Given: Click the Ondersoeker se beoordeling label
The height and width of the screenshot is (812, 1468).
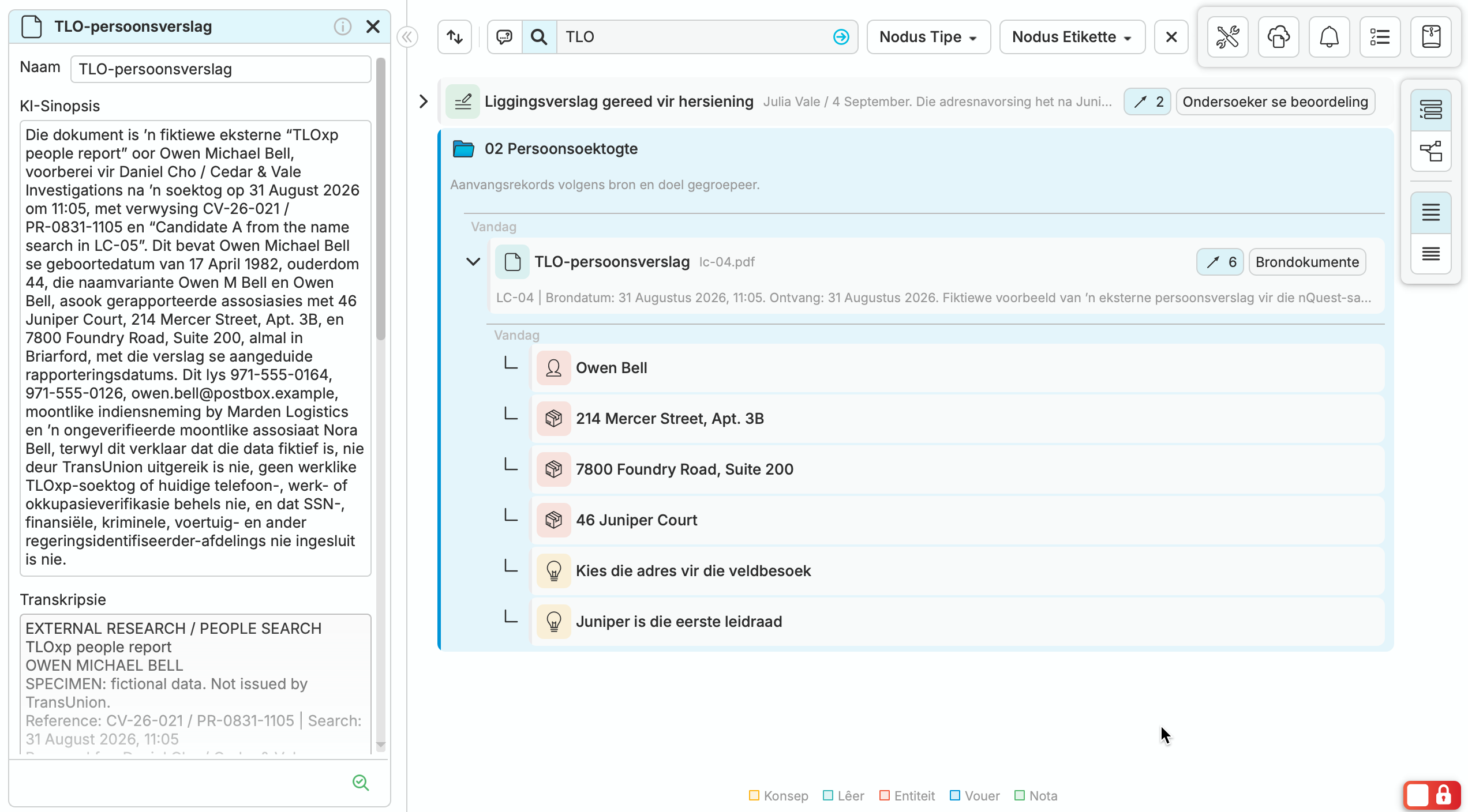Looking at the screenshot, I should point(1275,101).
